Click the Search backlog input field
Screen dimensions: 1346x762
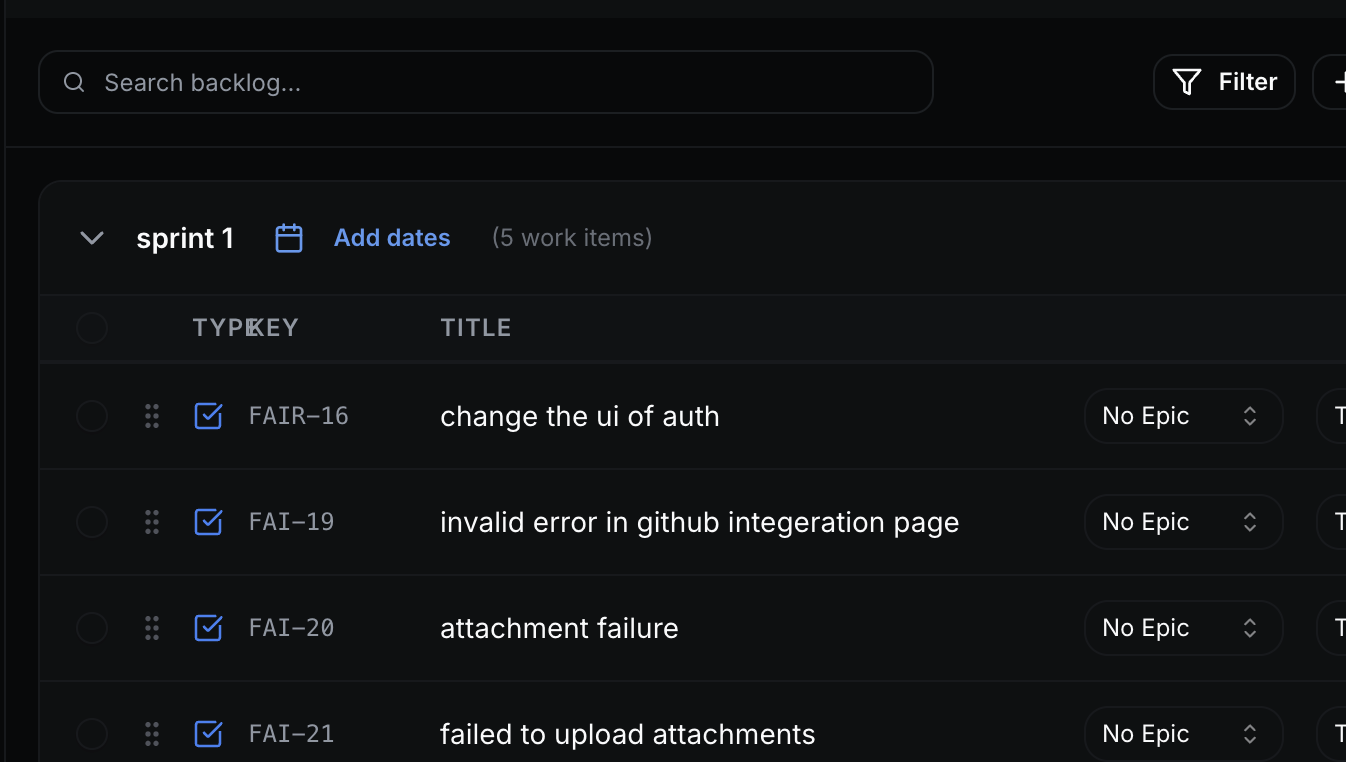[486, 82]
